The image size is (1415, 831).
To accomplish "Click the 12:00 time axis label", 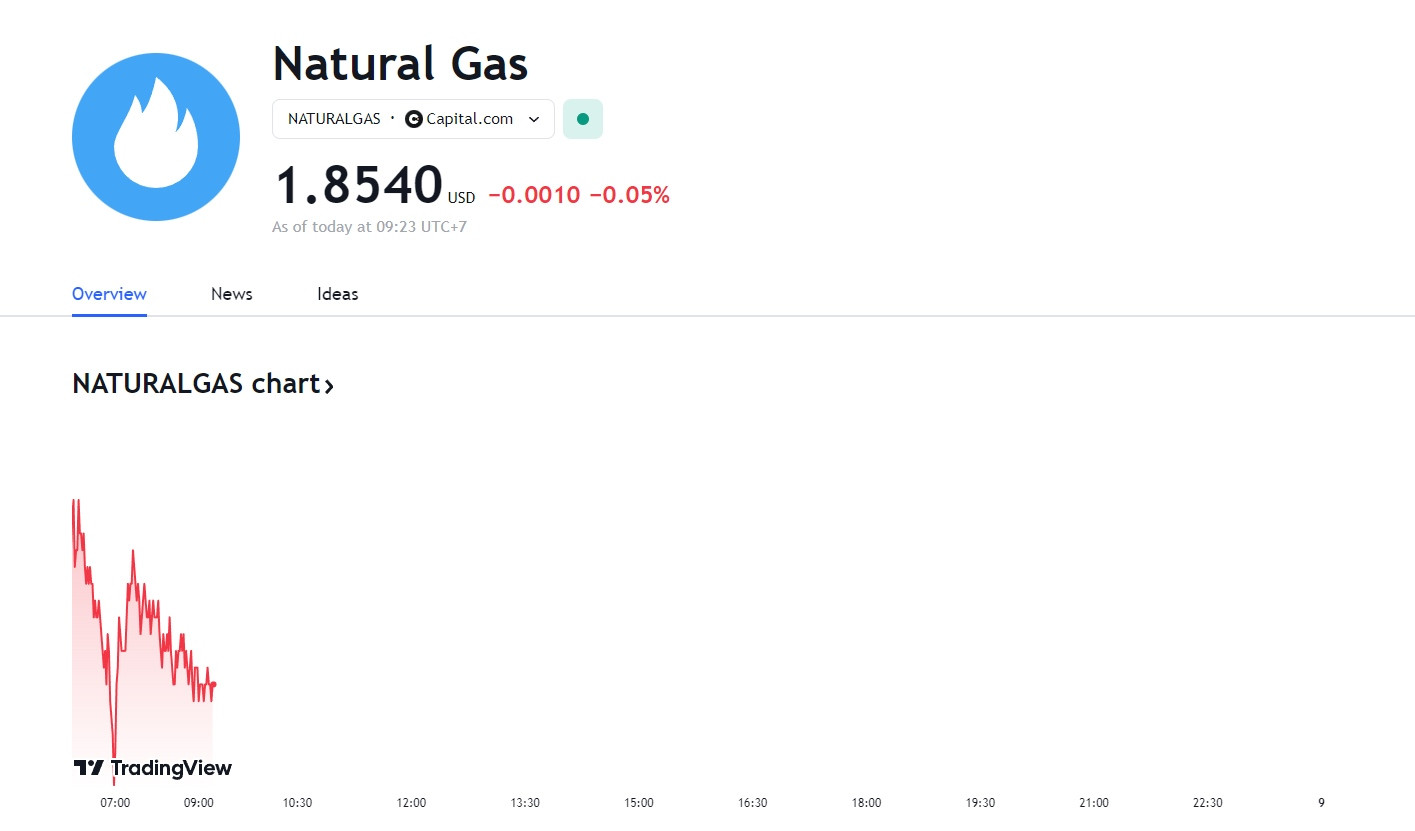I will click(x=411, y=803).
